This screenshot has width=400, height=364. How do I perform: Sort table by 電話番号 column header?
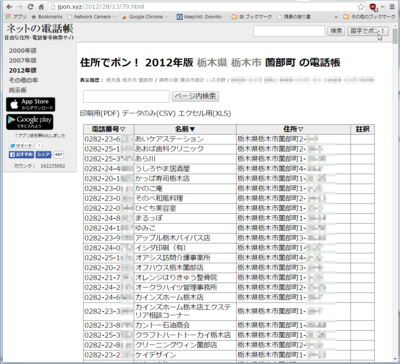pos(109,129)
